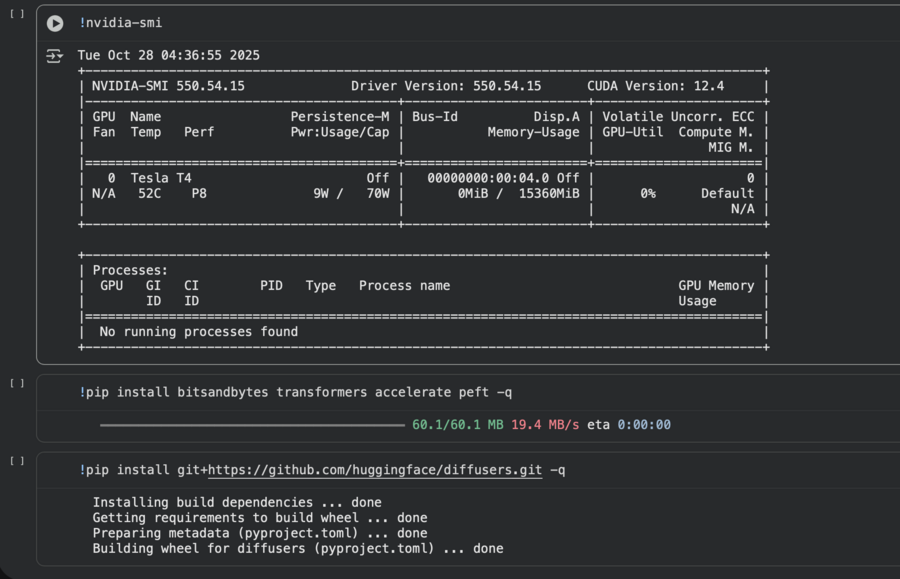Click the pip download progress bar
The image size is (900, 579).
point(252,425)
